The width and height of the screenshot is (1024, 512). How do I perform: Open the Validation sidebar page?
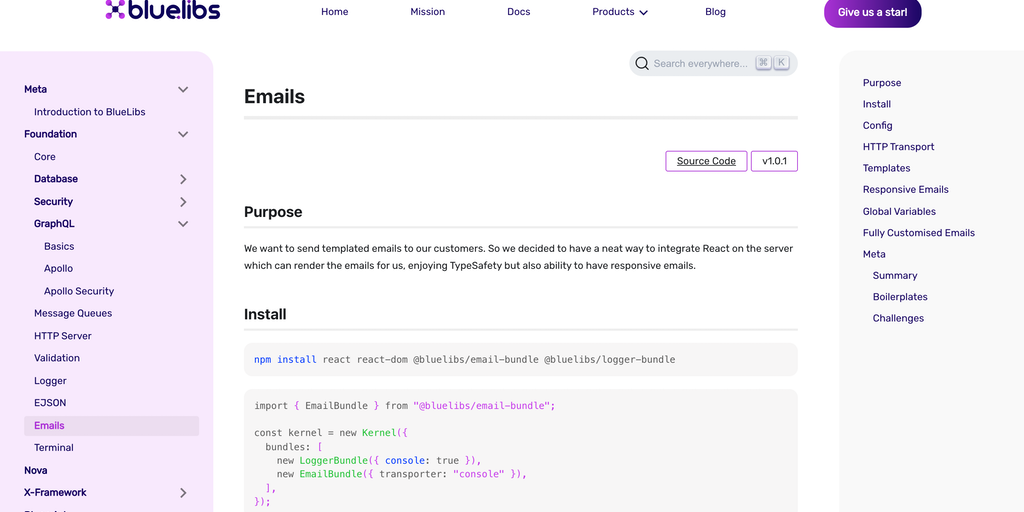57,358
